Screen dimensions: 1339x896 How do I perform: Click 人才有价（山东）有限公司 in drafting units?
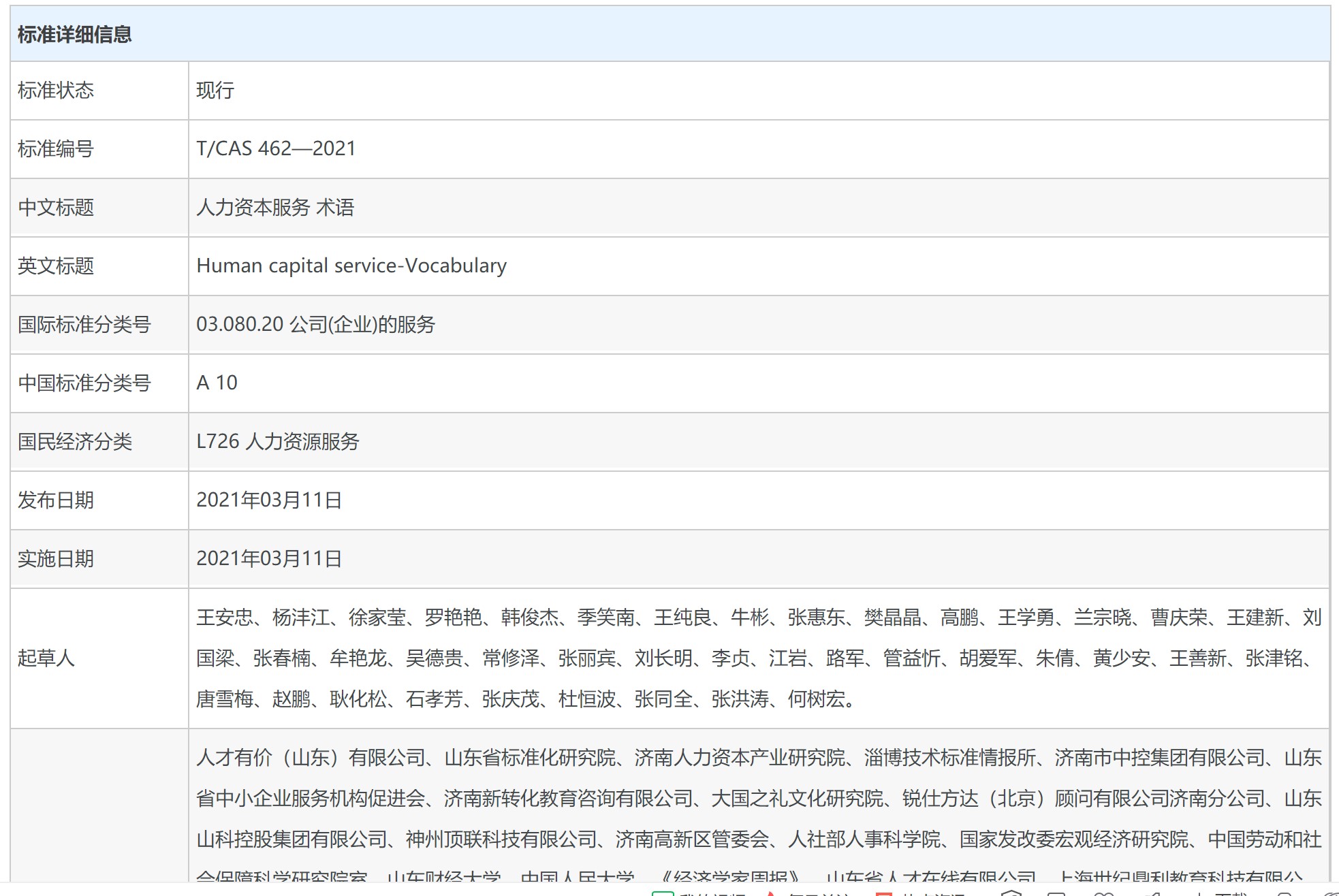tap(311, 757)
